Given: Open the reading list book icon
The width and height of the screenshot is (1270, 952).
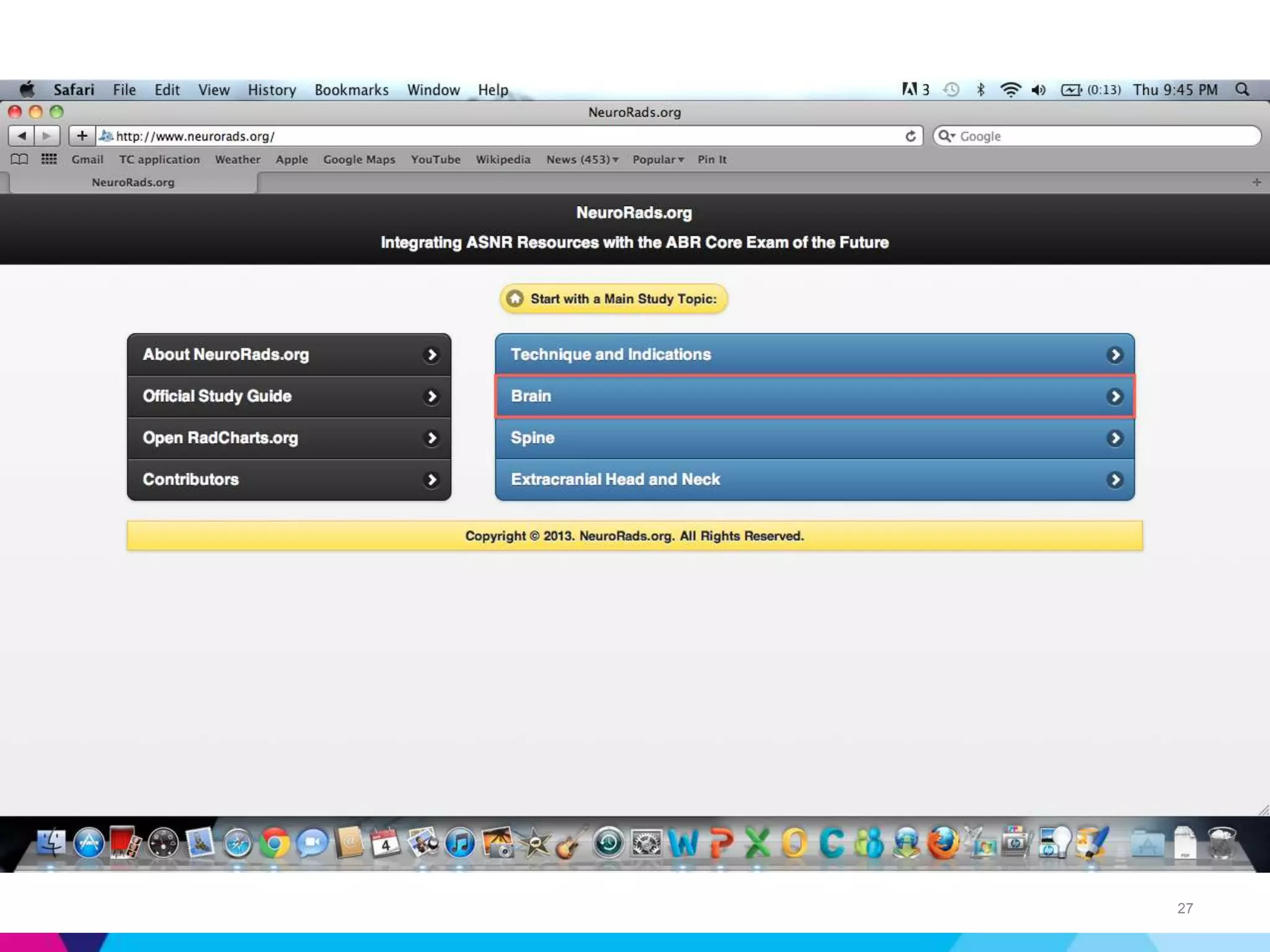Looking at the screenshot, I should click(x=19, y=159).
